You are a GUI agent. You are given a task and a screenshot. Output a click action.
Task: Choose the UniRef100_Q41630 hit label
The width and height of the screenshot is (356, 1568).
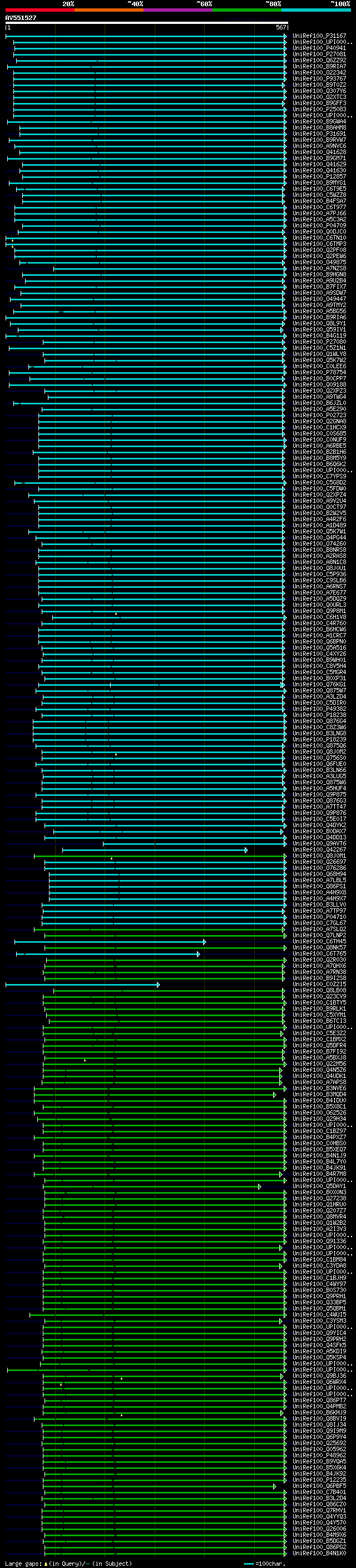pos(319,170)
